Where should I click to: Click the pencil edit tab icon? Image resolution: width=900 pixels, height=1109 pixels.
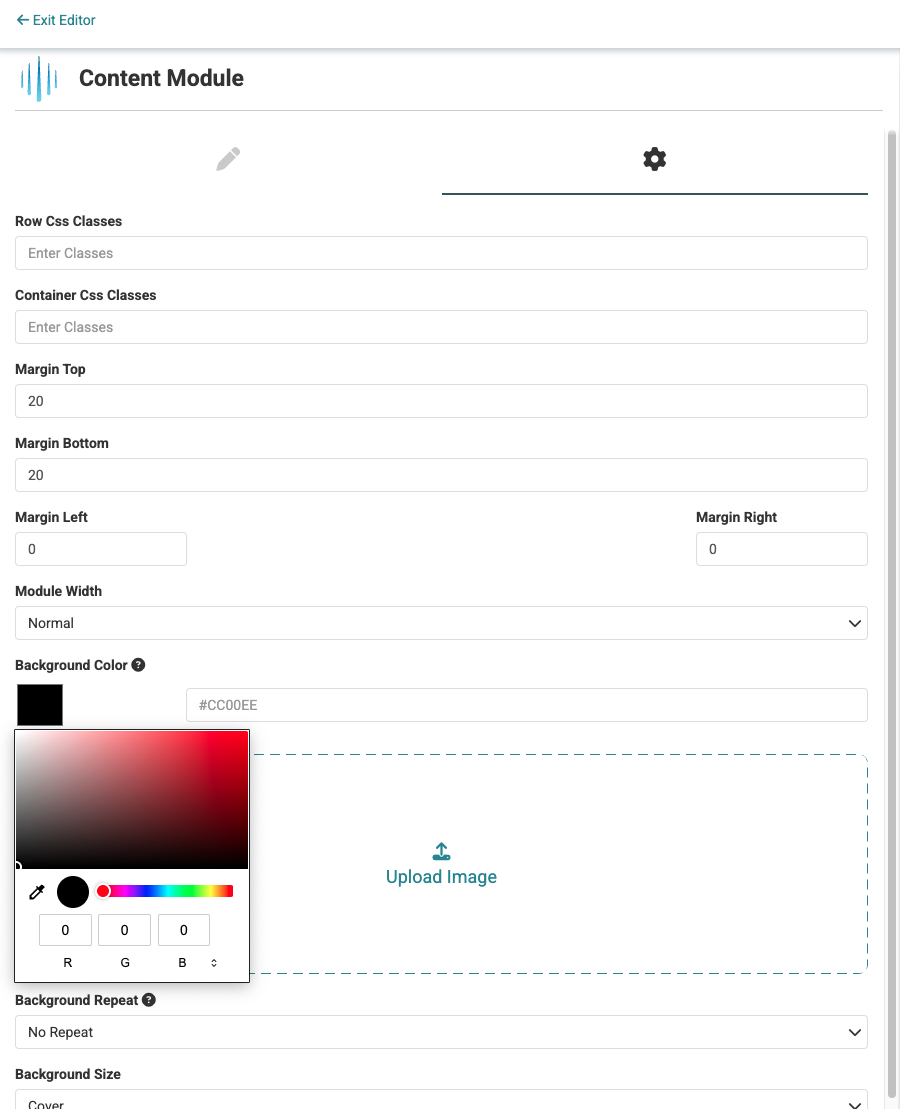(228, 159)
